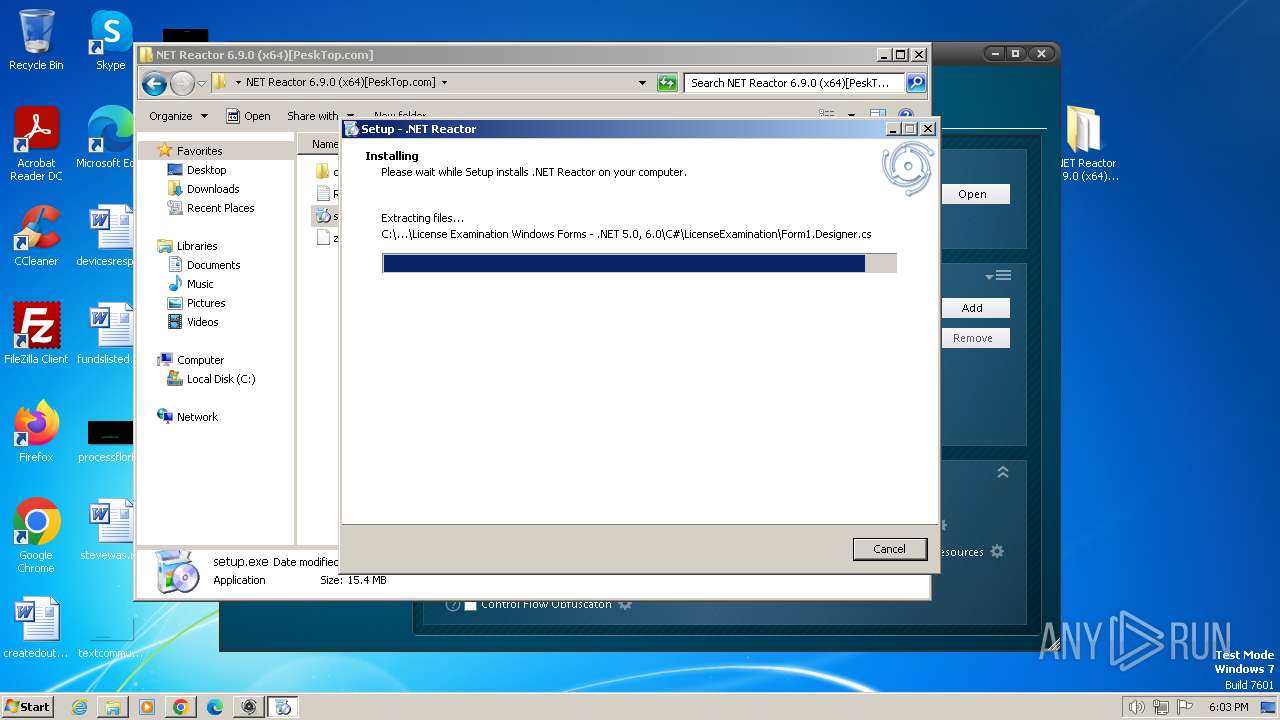This screenshot has height=720, width=1280.
Task: Open the Documents library
Action: pyautogui.click(x=213, y=265)
